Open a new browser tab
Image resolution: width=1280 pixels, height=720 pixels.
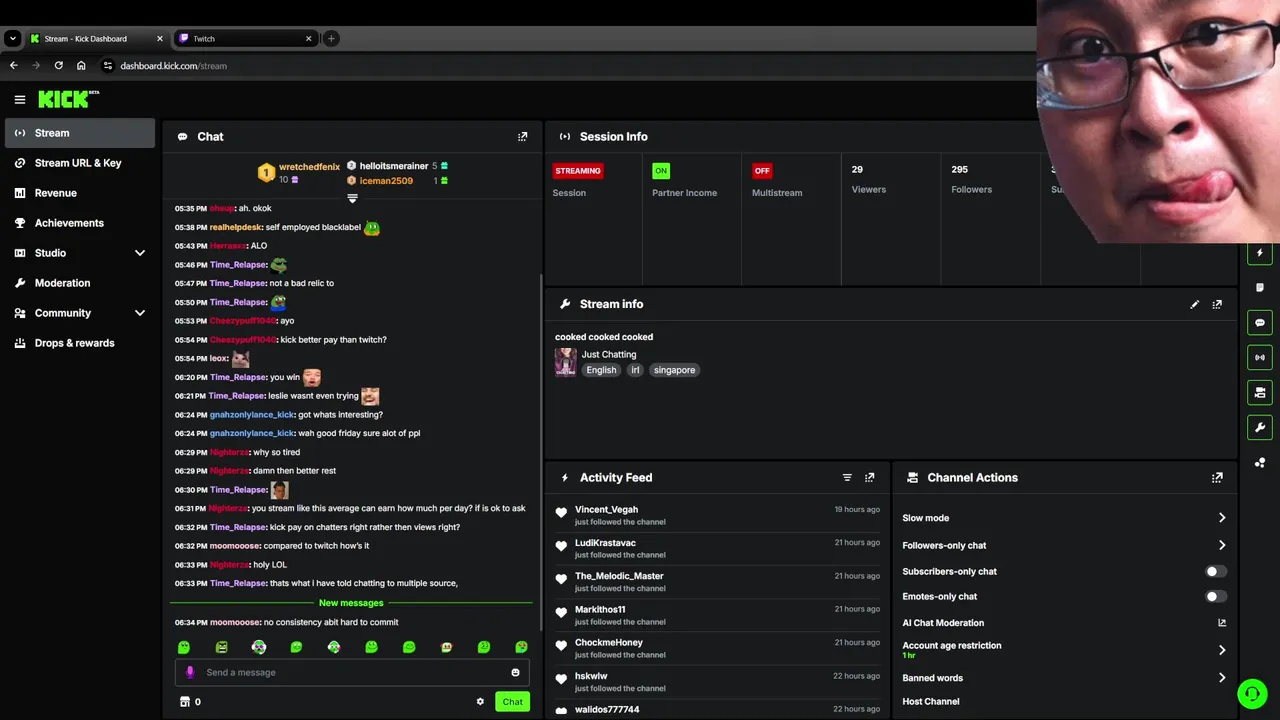[x=331, y=38]
